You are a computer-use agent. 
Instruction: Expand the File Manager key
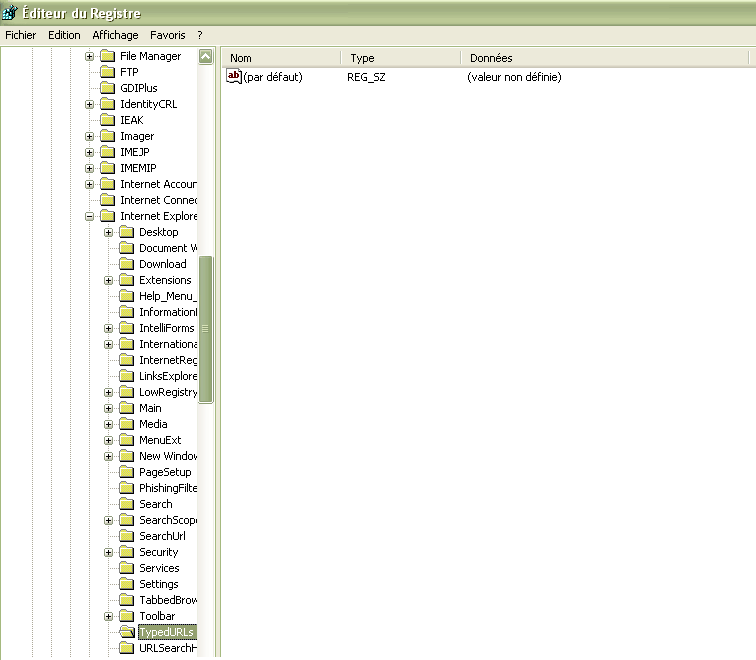tap(89, 56)
